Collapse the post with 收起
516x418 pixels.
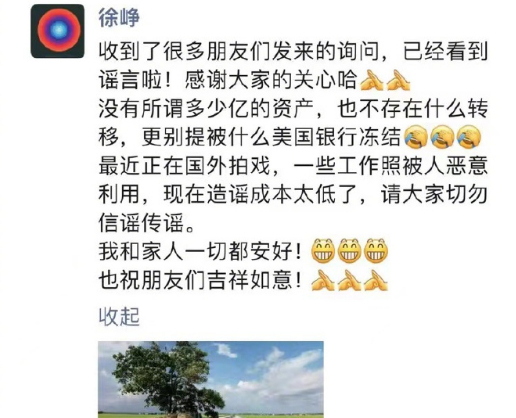point(119,317)
